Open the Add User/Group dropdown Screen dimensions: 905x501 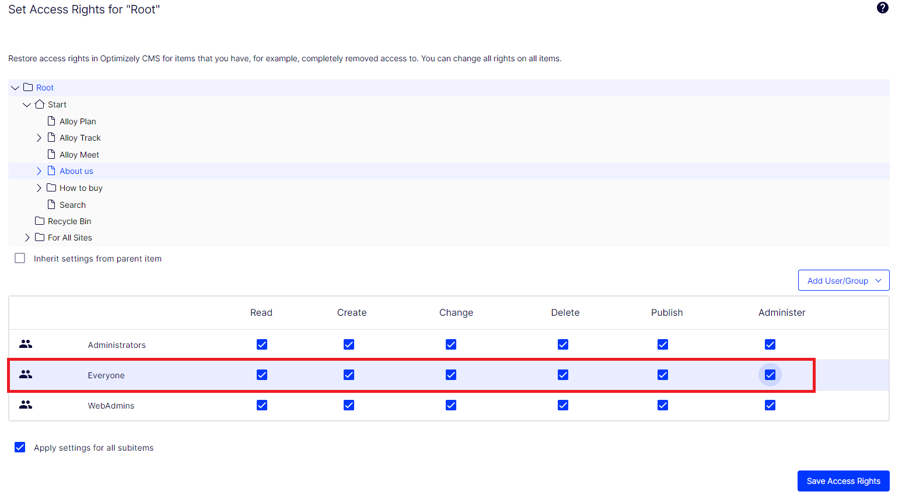pyautogui.click(x=843, y=280)
